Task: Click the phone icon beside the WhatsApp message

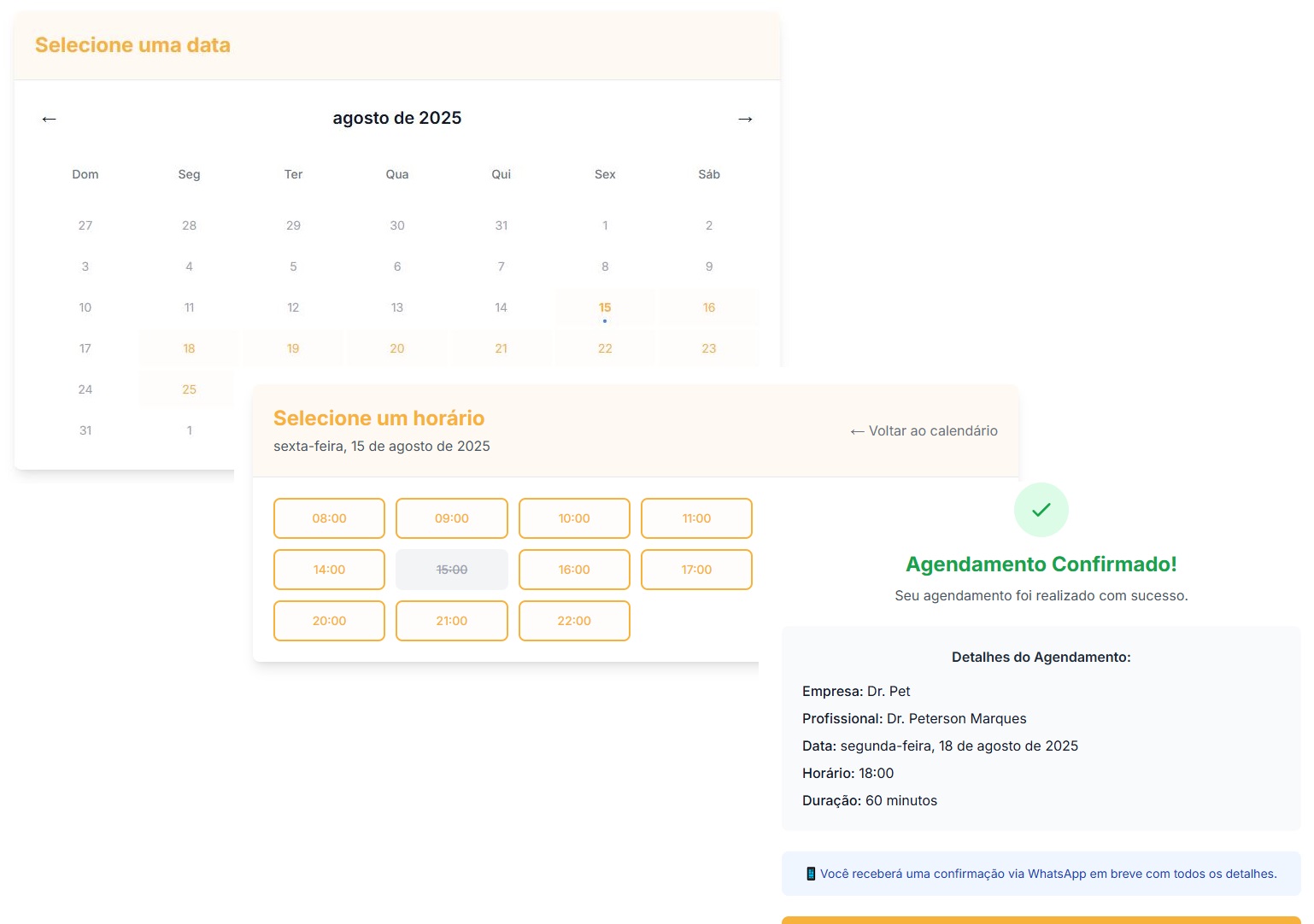Action: pos(810,874)
